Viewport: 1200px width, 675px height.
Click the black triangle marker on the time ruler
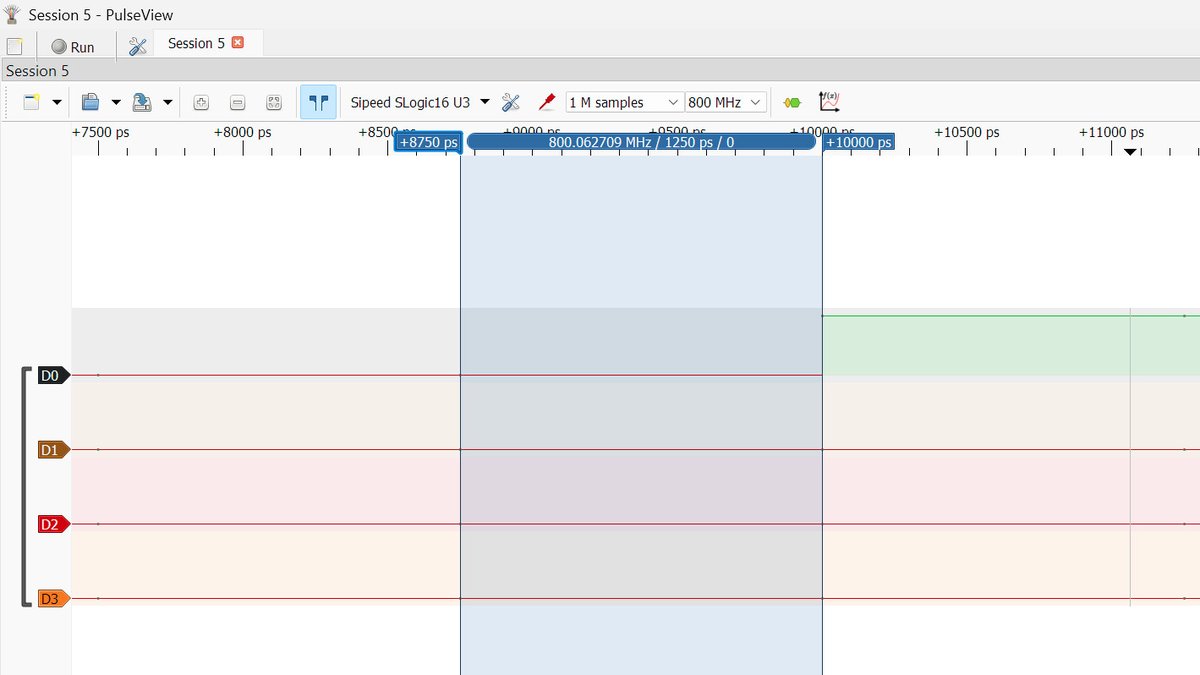[1130, 152]
